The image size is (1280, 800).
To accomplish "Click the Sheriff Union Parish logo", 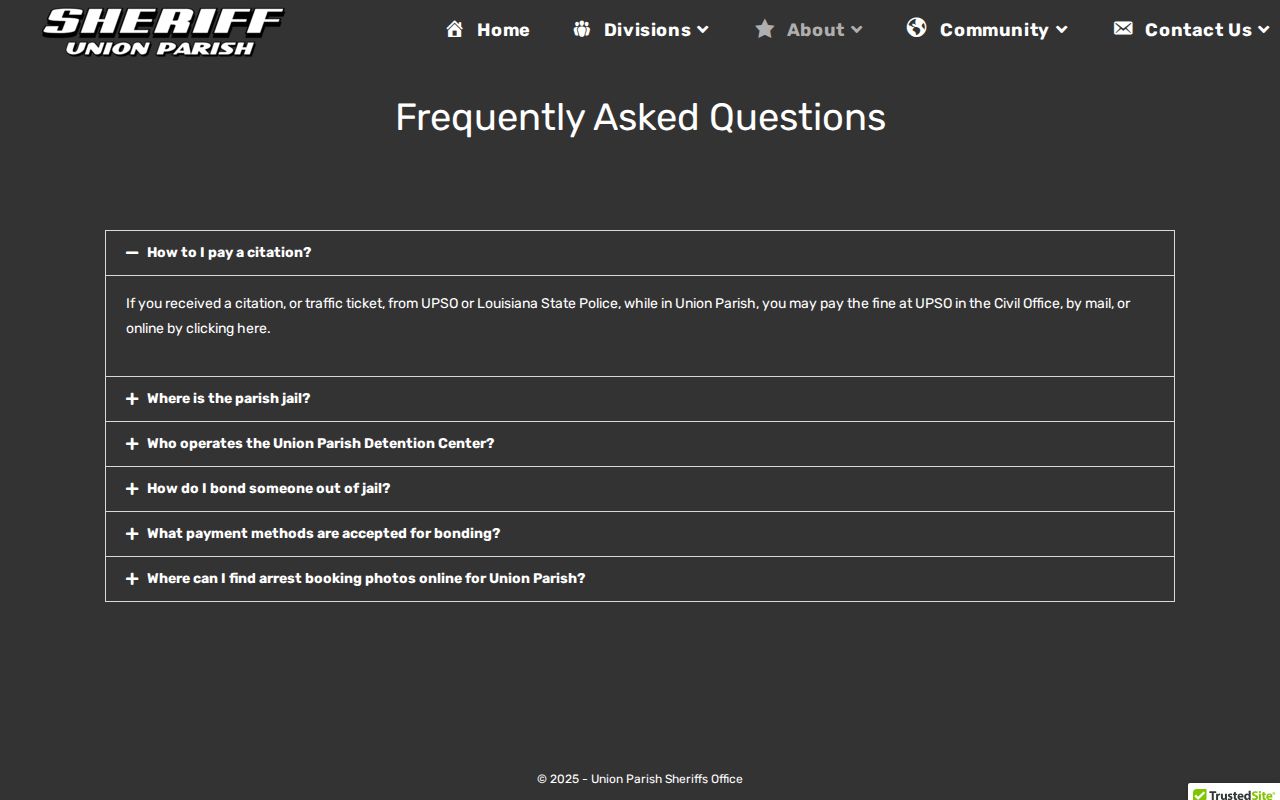I will (163, 32).
